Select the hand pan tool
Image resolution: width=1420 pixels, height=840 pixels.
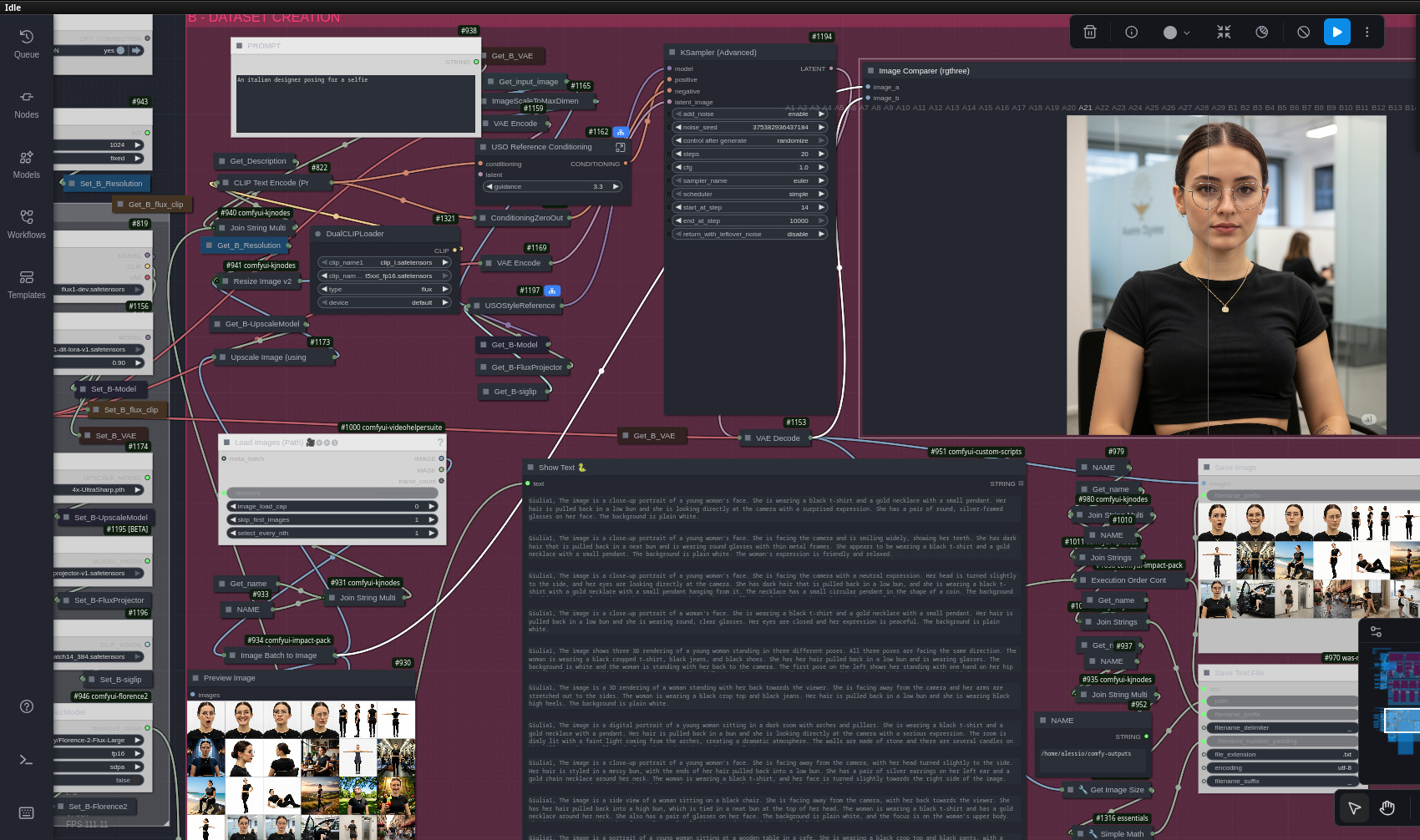pos(1387,807)
